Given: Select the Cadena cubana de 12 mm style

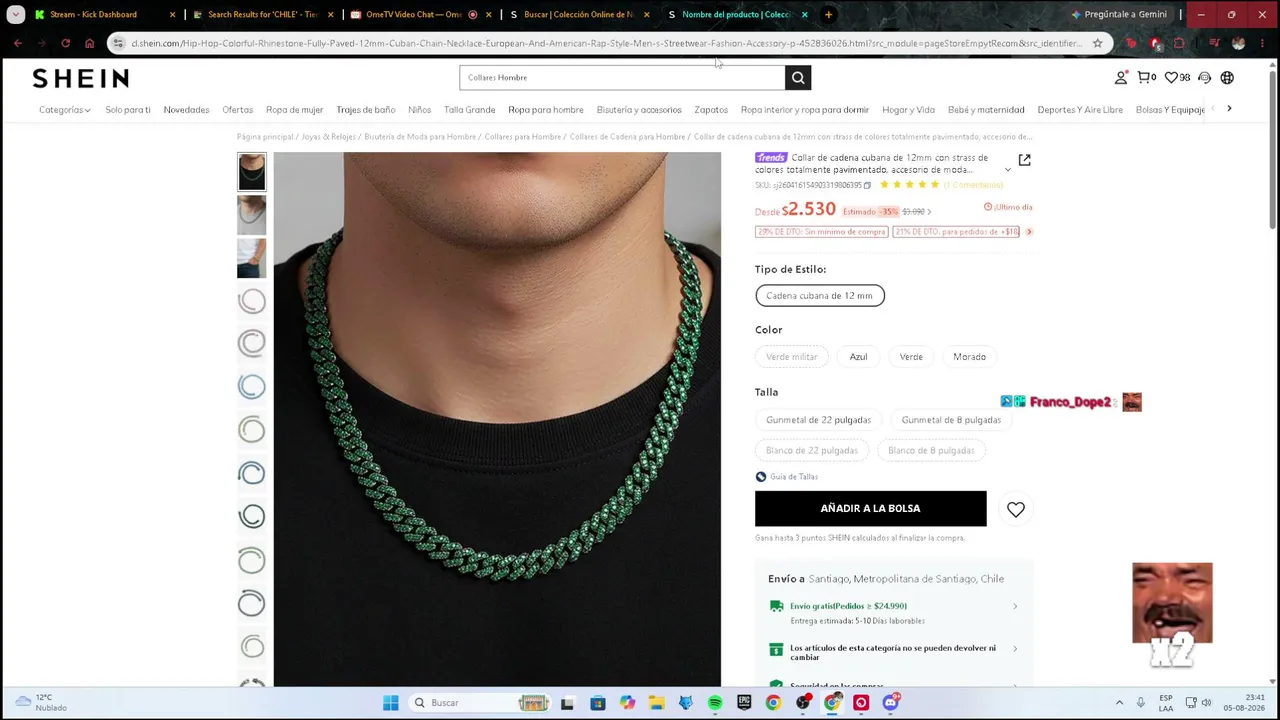Looking at the screenshot, I should click(820, 296).
